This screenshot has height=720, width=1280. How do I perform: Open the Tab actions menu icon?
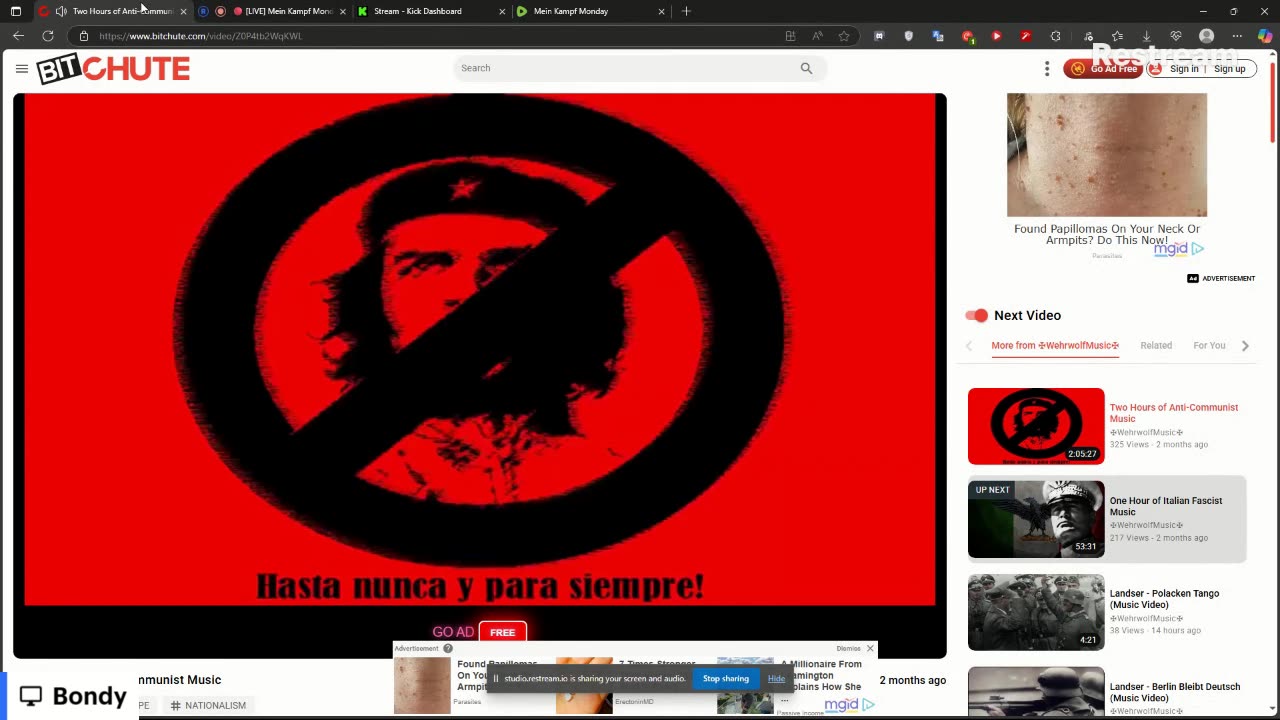(15, 11)
